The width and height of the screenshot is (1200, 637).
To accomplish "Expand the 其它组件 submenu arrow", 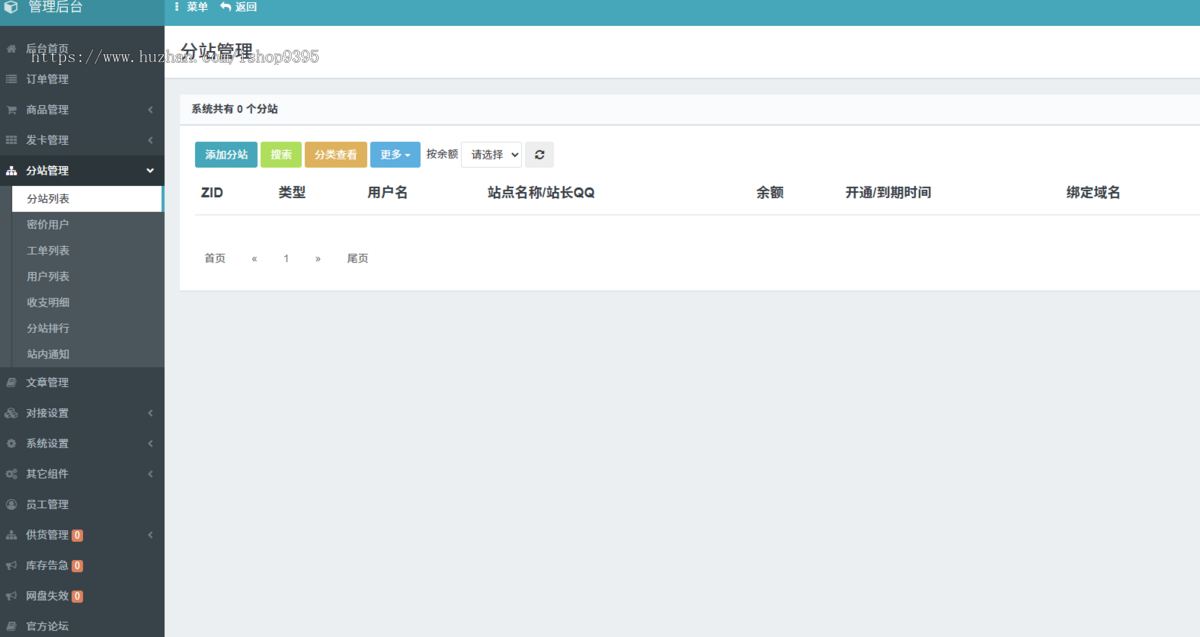I will (150, 474).
